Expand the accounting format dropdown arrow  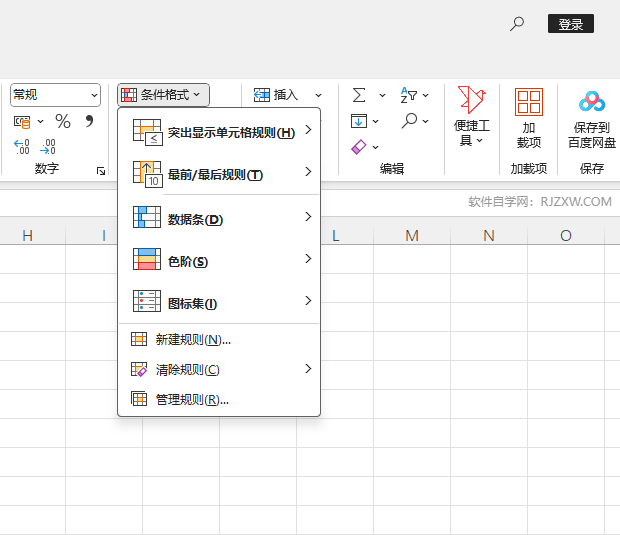[x=40, y=121]
